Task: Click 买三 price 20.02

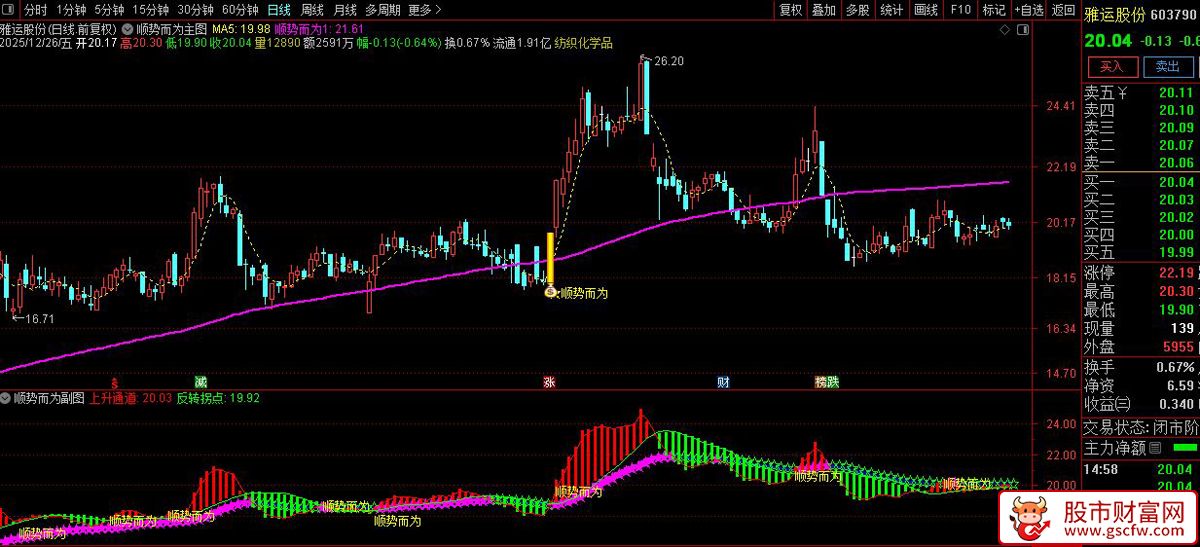Action: click(x=1176, y=216)
